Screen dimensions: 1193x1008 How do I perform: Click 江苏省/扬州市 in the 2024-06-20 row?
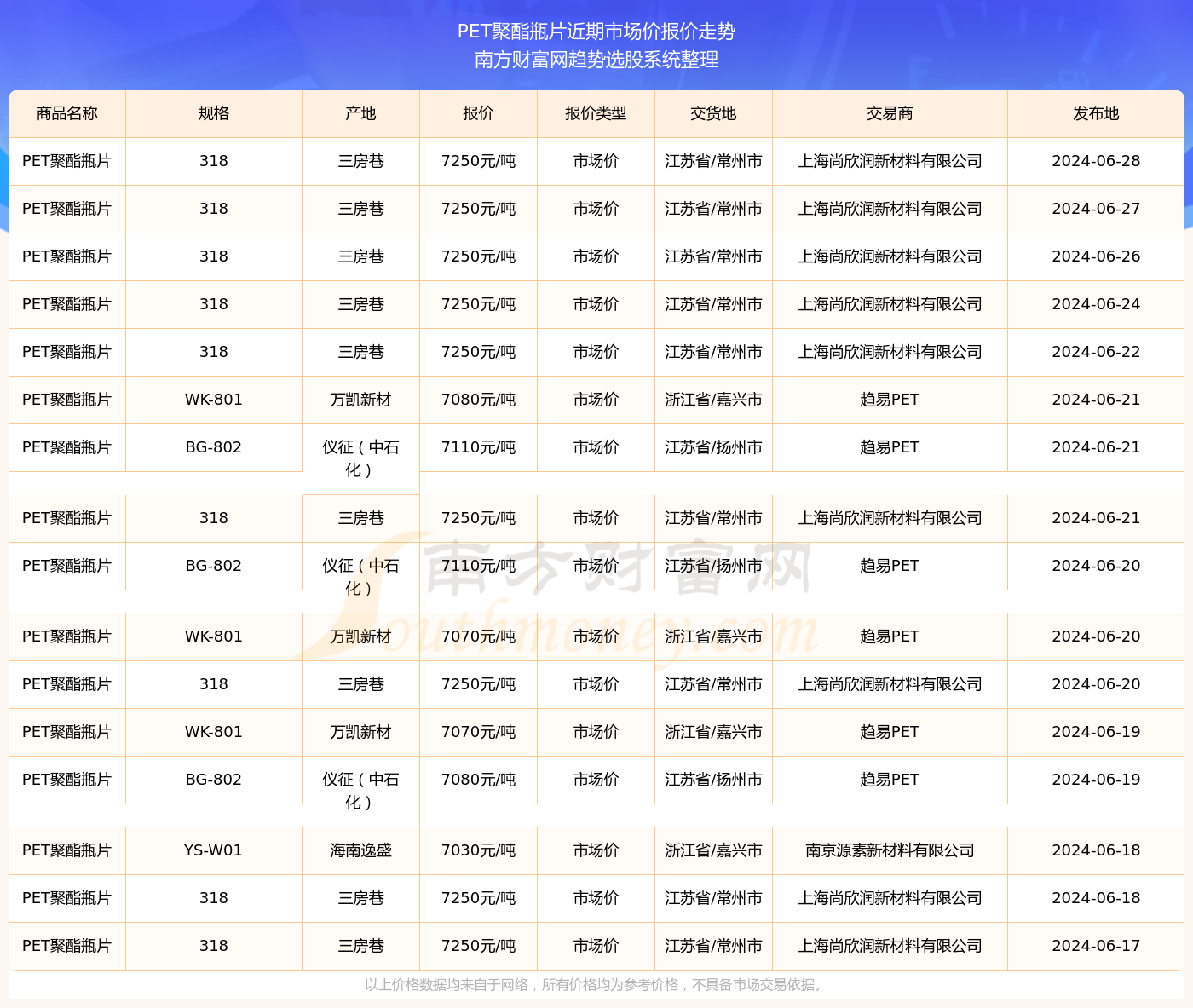(714, 566)
